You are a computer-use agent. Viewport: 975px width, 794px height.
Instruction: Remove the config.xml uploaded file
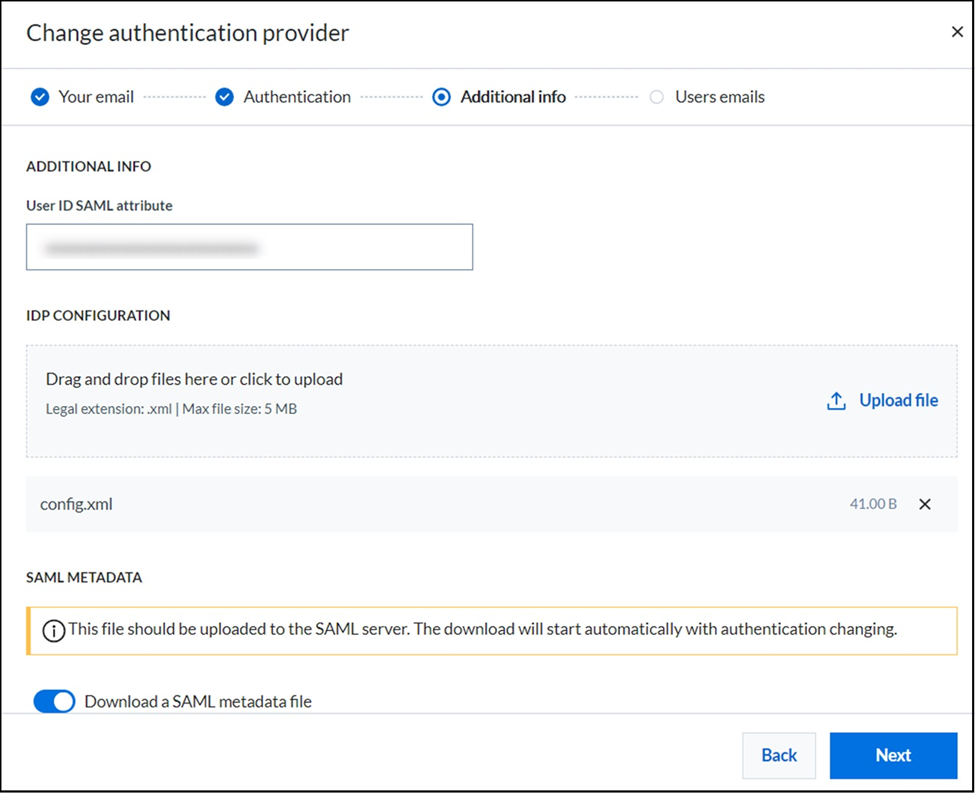pos(925,504)
